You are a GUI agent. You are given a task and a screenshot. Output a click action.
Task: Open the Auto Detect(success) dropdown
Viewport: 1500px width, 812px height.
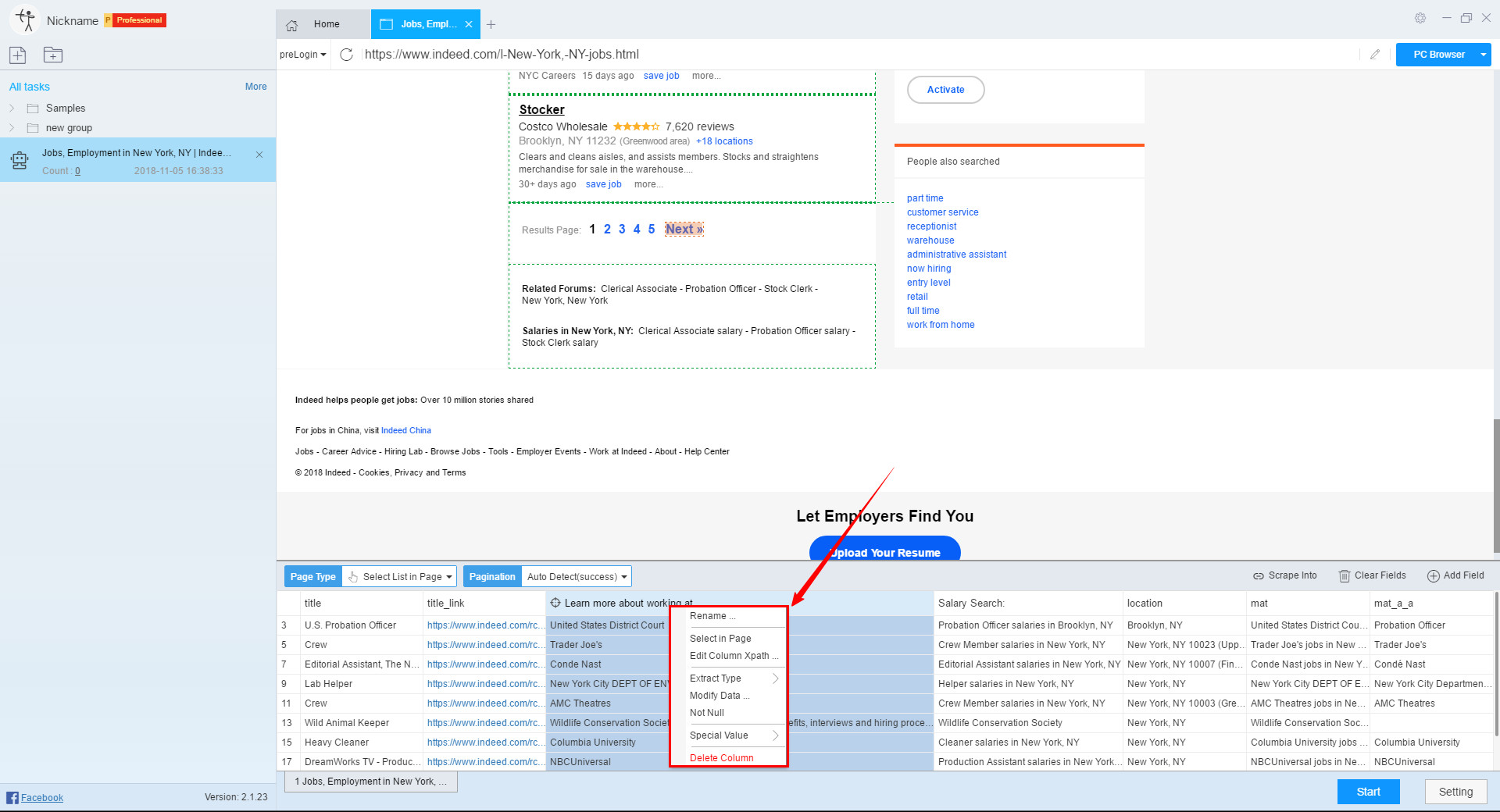(x=577, y=577)
